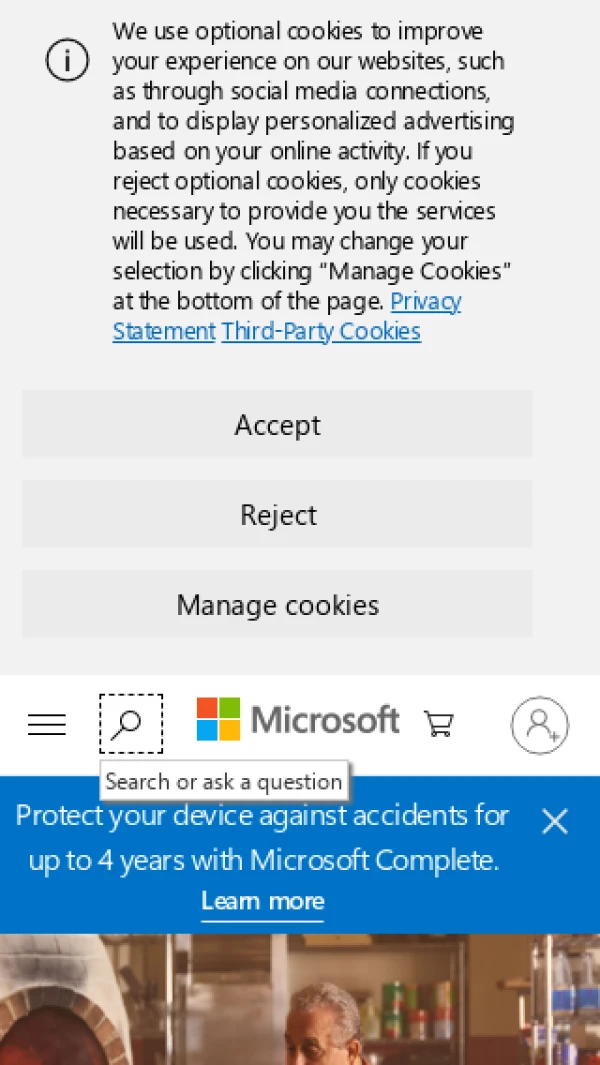Open the shopping cart
The image size is (600, 1065).
tap(439, 723)
